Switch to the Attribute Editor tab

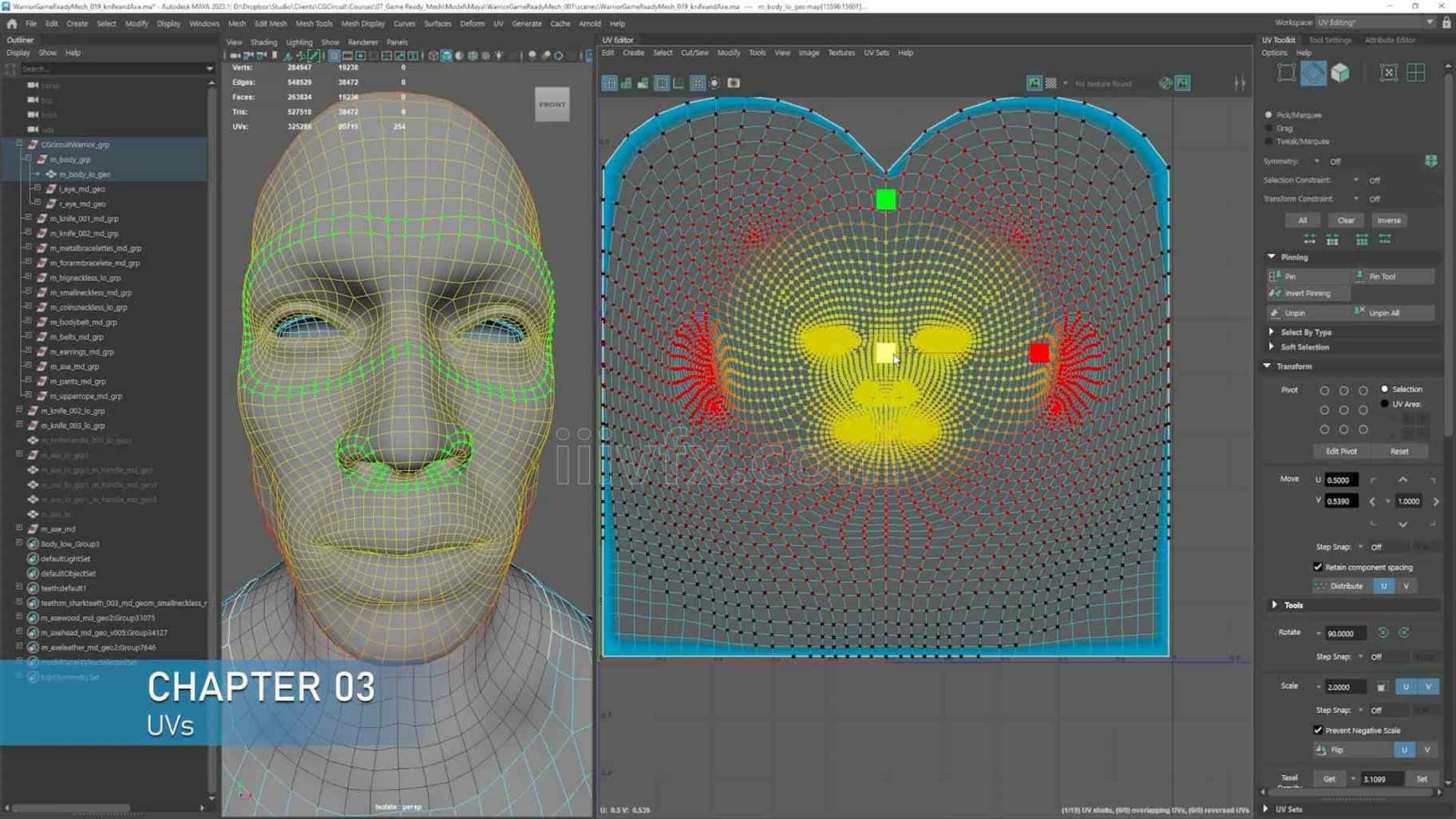pyautogui.click(x=1390, y=40)
